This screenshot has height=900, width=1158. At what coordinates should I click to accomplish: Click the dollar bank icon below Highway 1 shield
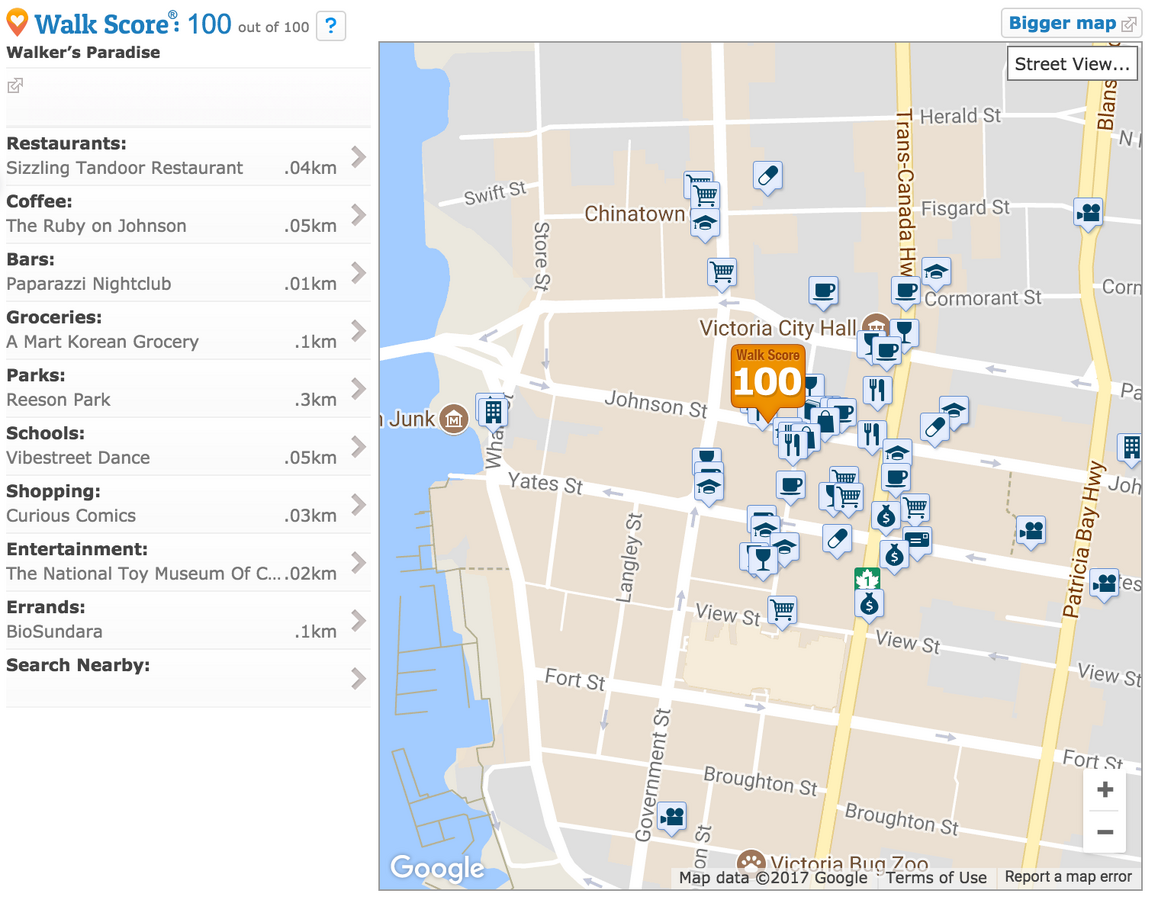(x=869, y=605)
